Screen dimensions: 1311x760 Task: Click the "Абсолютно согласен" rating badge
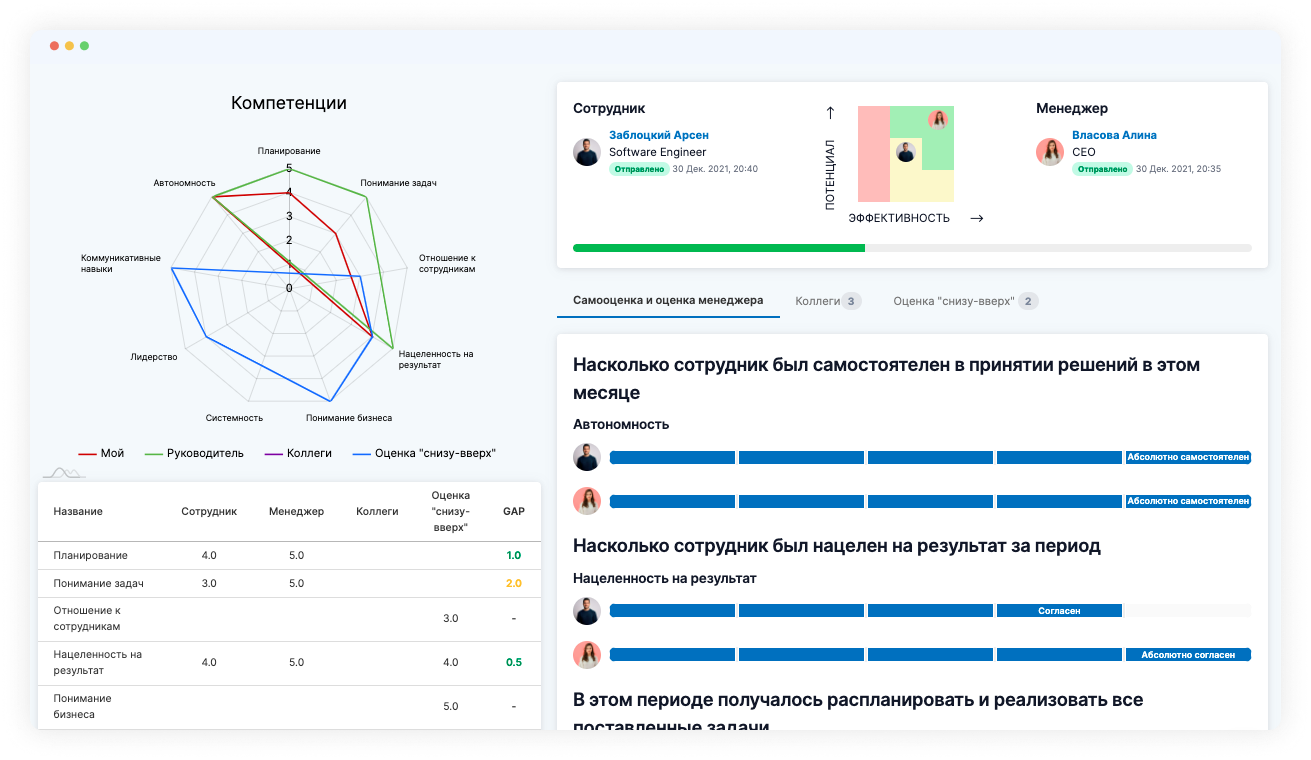tap(1188, 654)
